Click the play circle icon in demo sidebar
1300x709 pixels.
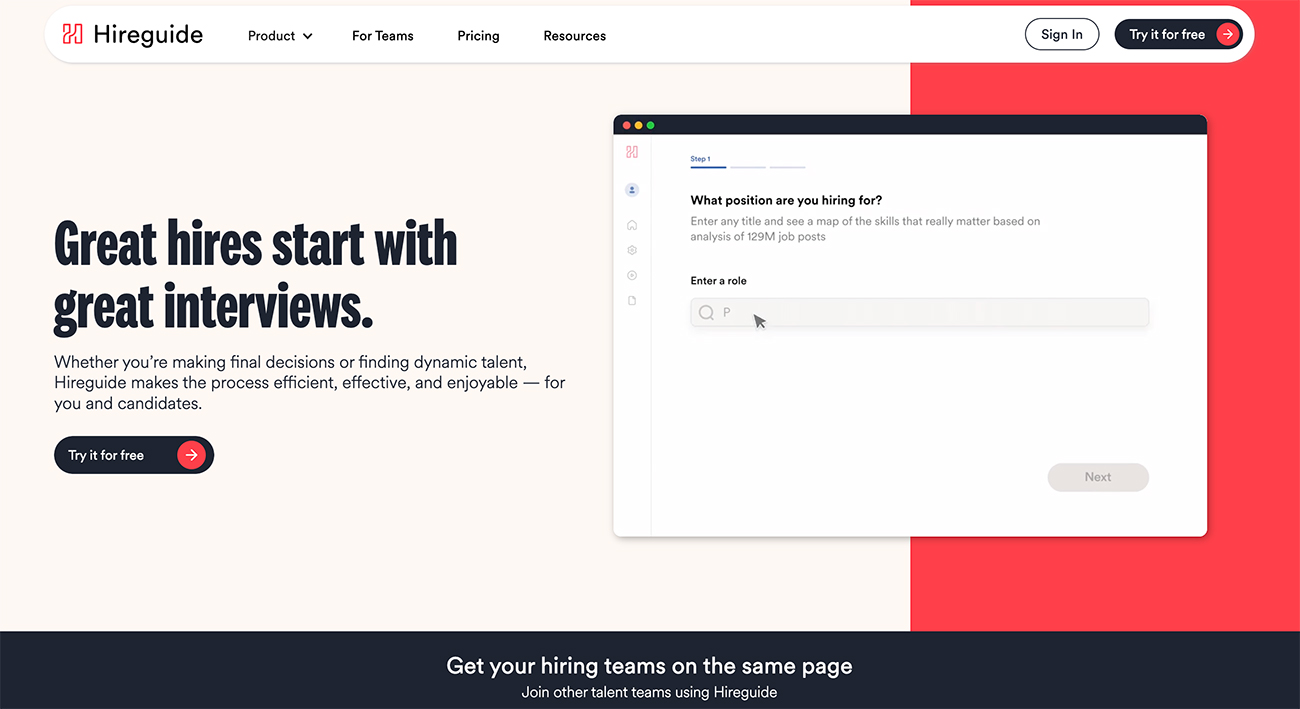pos(632,275)
